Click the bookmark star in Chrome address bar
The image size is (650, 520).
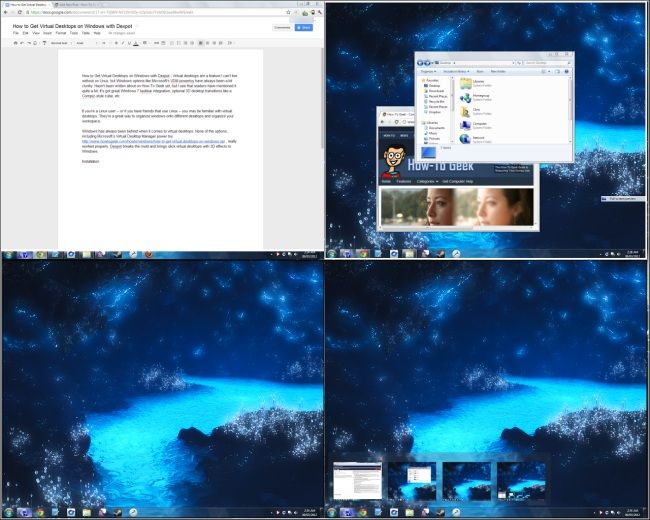(289, 12)
